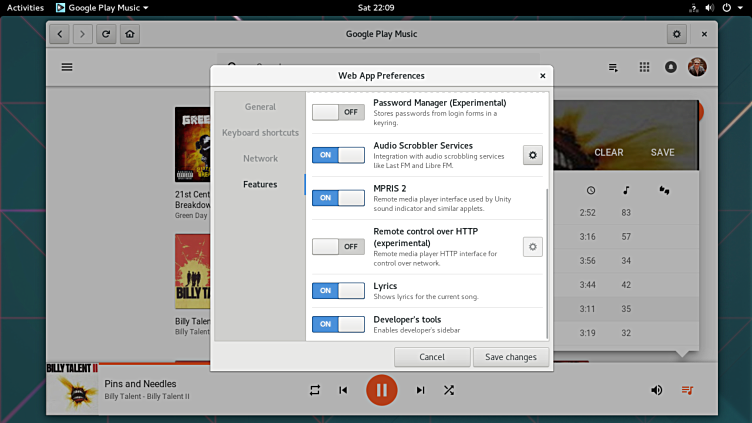The image size is (752, 423).
Task: Pause the current song
Action: tap(381, 389)
